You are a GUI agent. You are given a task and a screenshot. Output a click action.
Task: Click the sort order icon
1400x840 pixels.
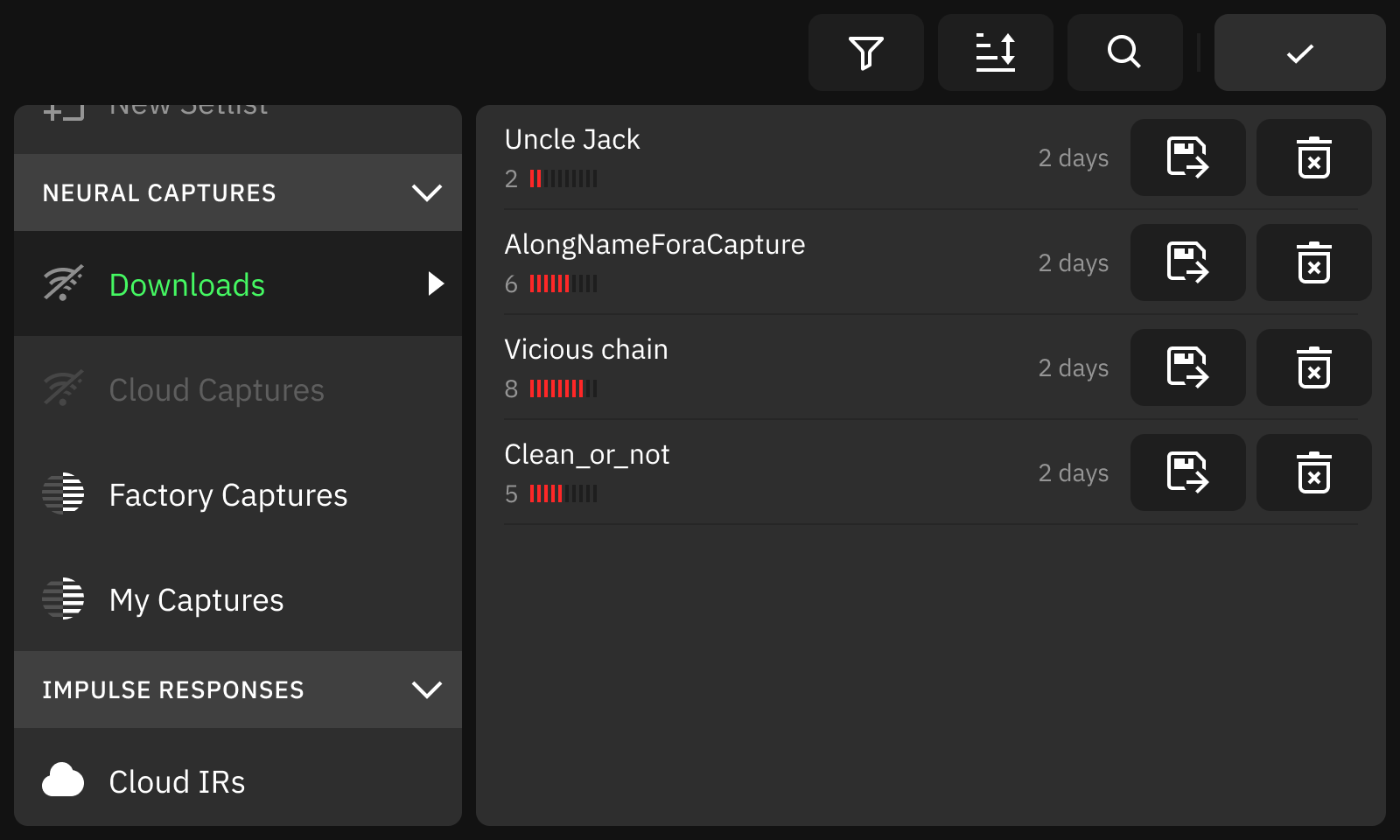[x=995, y=52]
